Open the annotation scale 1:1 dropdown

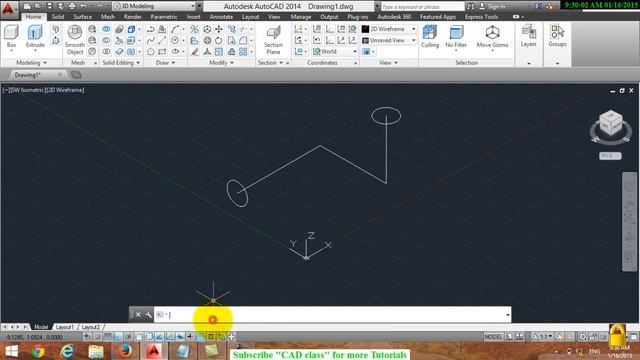click(x=542, y=337)
